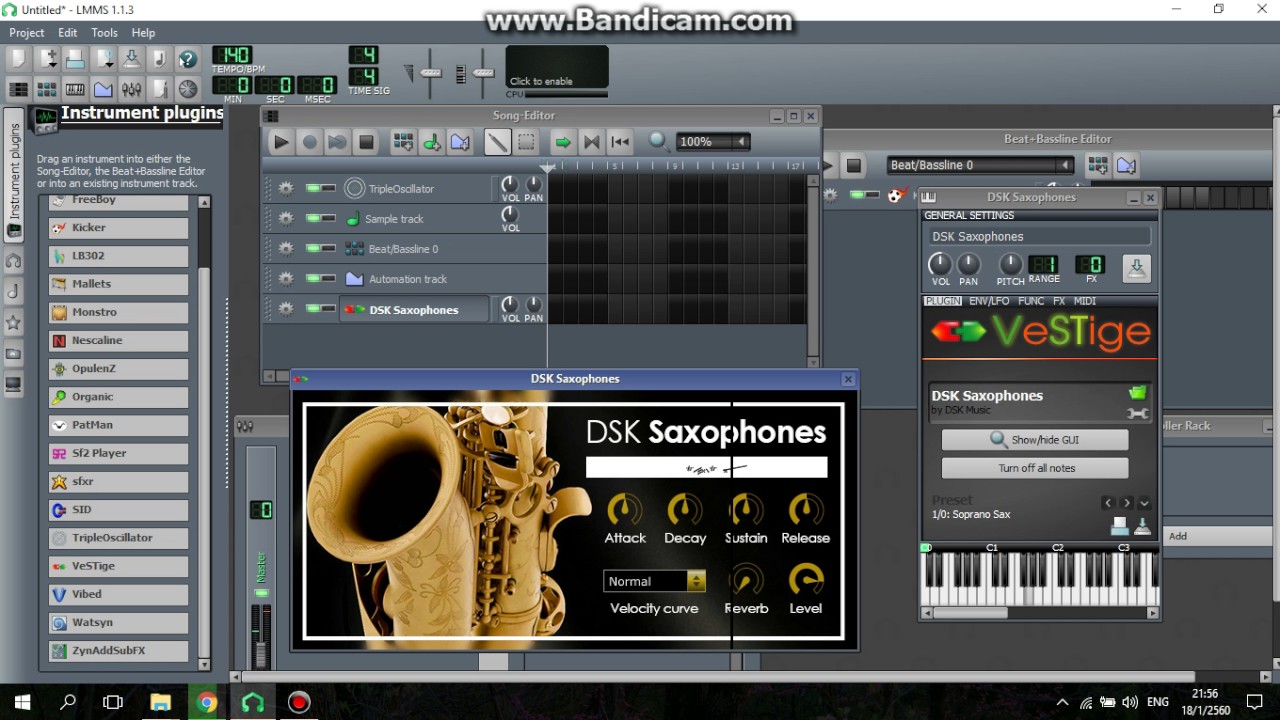
Task: Open the Edit menu
Action: (x=67, y=33)
